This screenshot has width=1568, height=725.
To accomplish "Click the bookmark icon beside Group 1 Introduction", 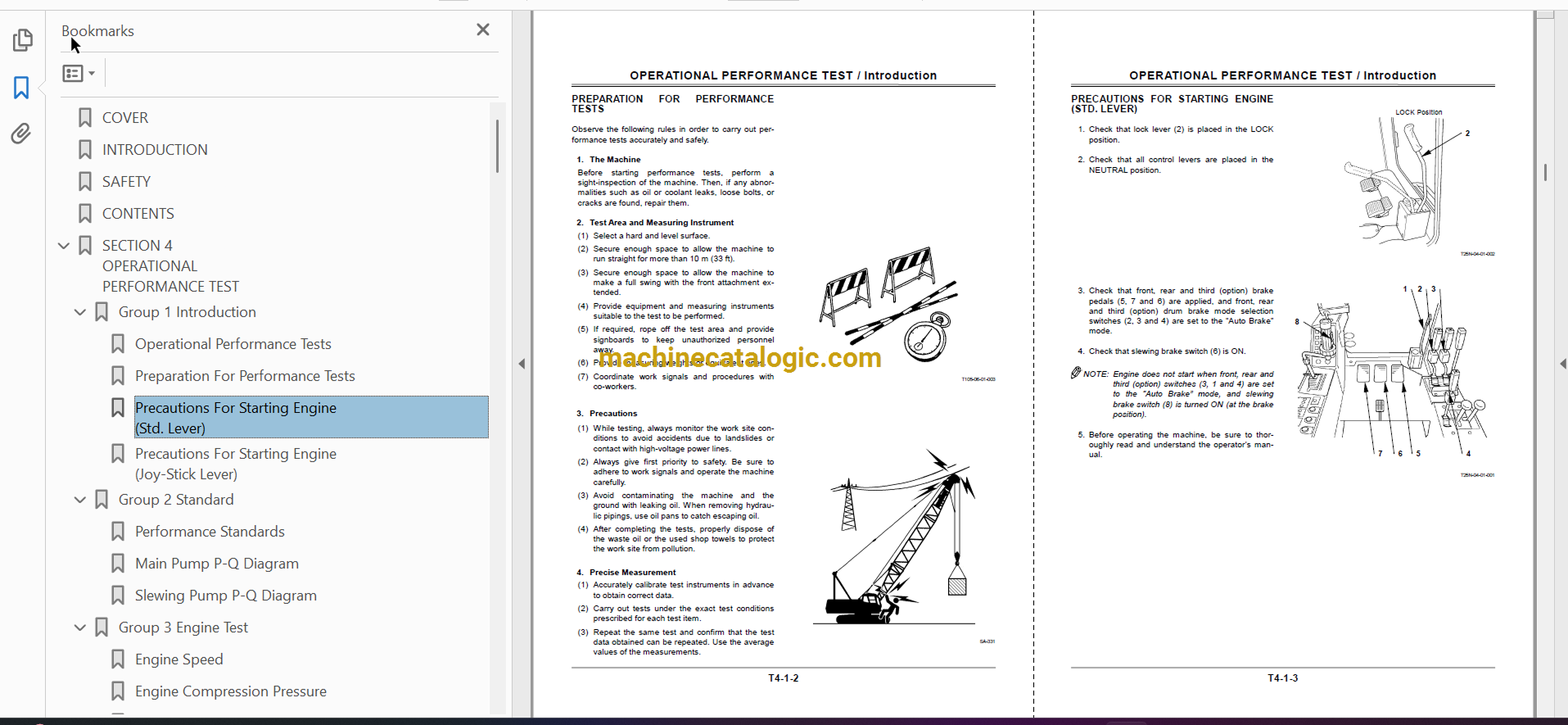I will pos(102,312).
